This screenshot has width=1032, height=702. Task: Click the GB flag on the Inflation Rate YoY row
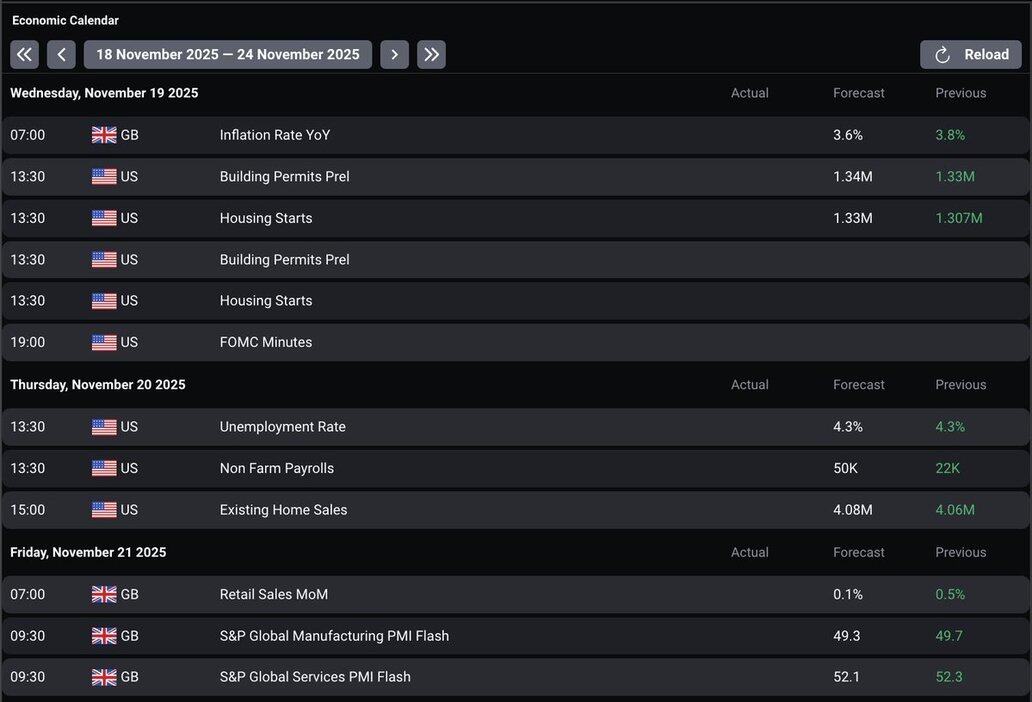[104, 135]
